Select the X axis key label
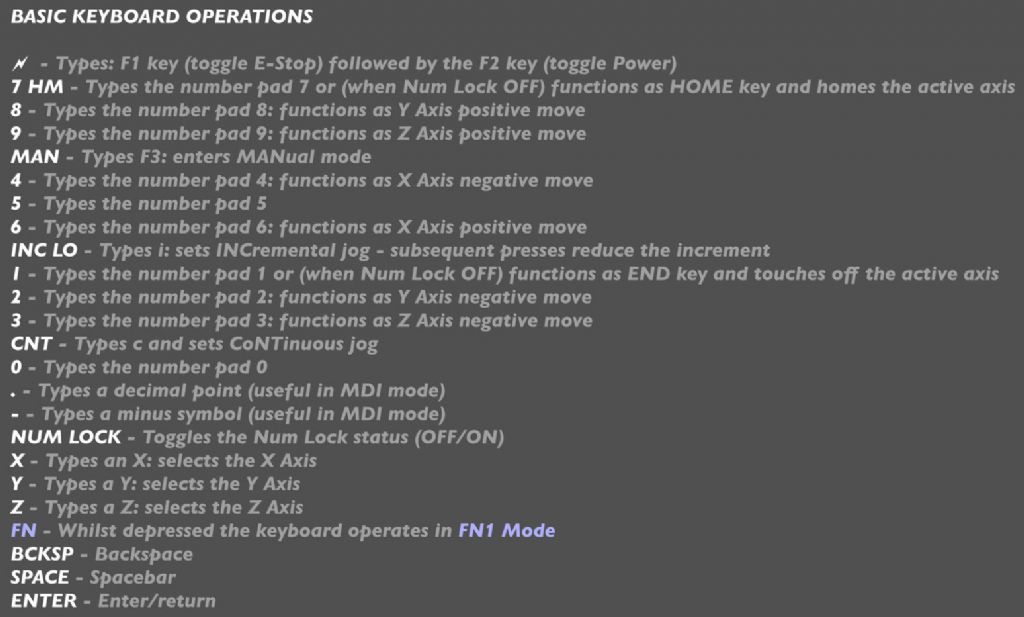The height and width of the screenshot is (617, 1024). [x=17, y=461]
